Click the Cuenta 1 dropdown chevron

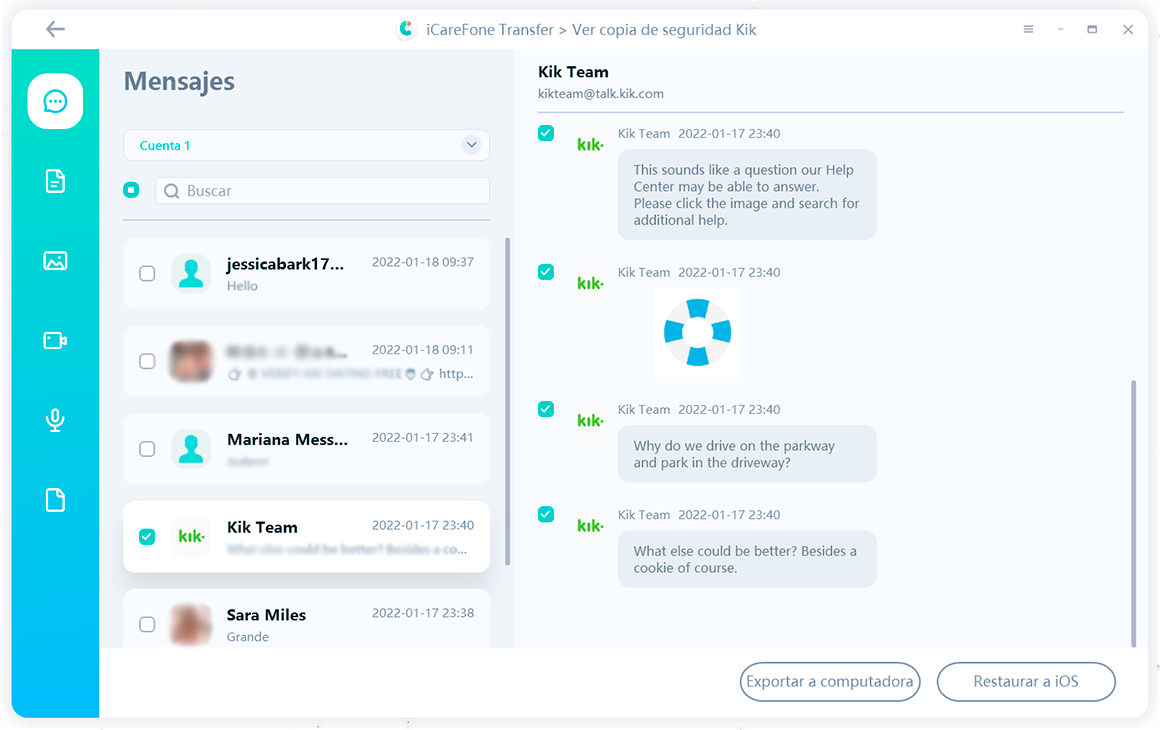[471, 145]
